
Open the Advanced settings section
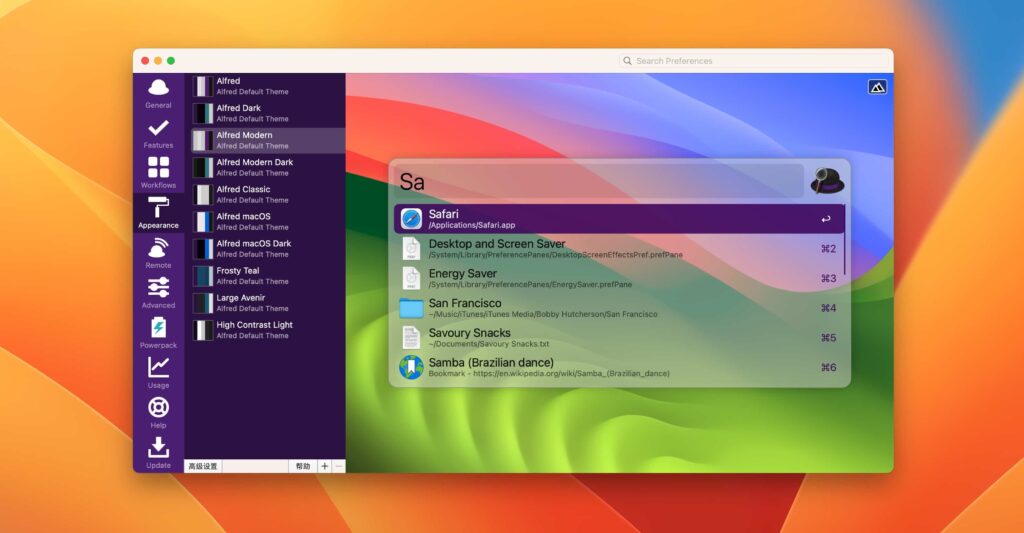[x=158, y=292]
